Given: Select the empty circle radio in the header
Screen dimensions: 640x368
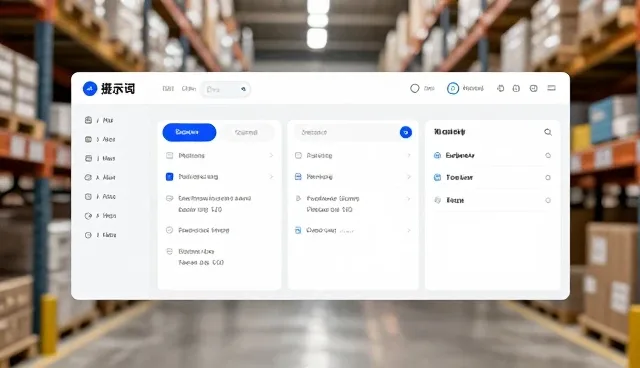Looking at the screenshot, I should 415,88.
